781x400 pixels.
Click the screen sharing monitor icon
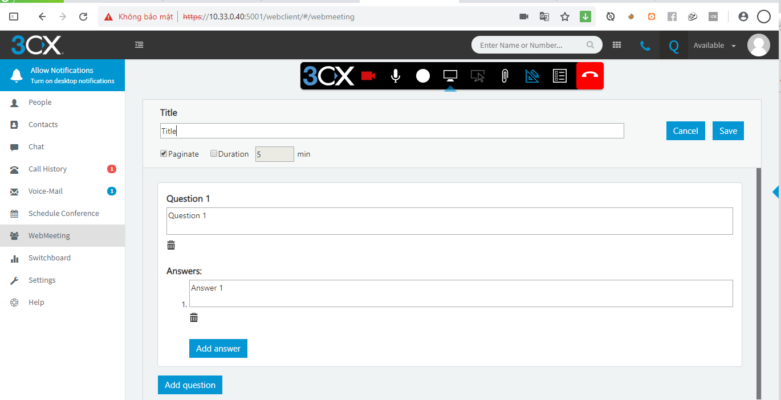pyautogui.click(x=450, y=76)
